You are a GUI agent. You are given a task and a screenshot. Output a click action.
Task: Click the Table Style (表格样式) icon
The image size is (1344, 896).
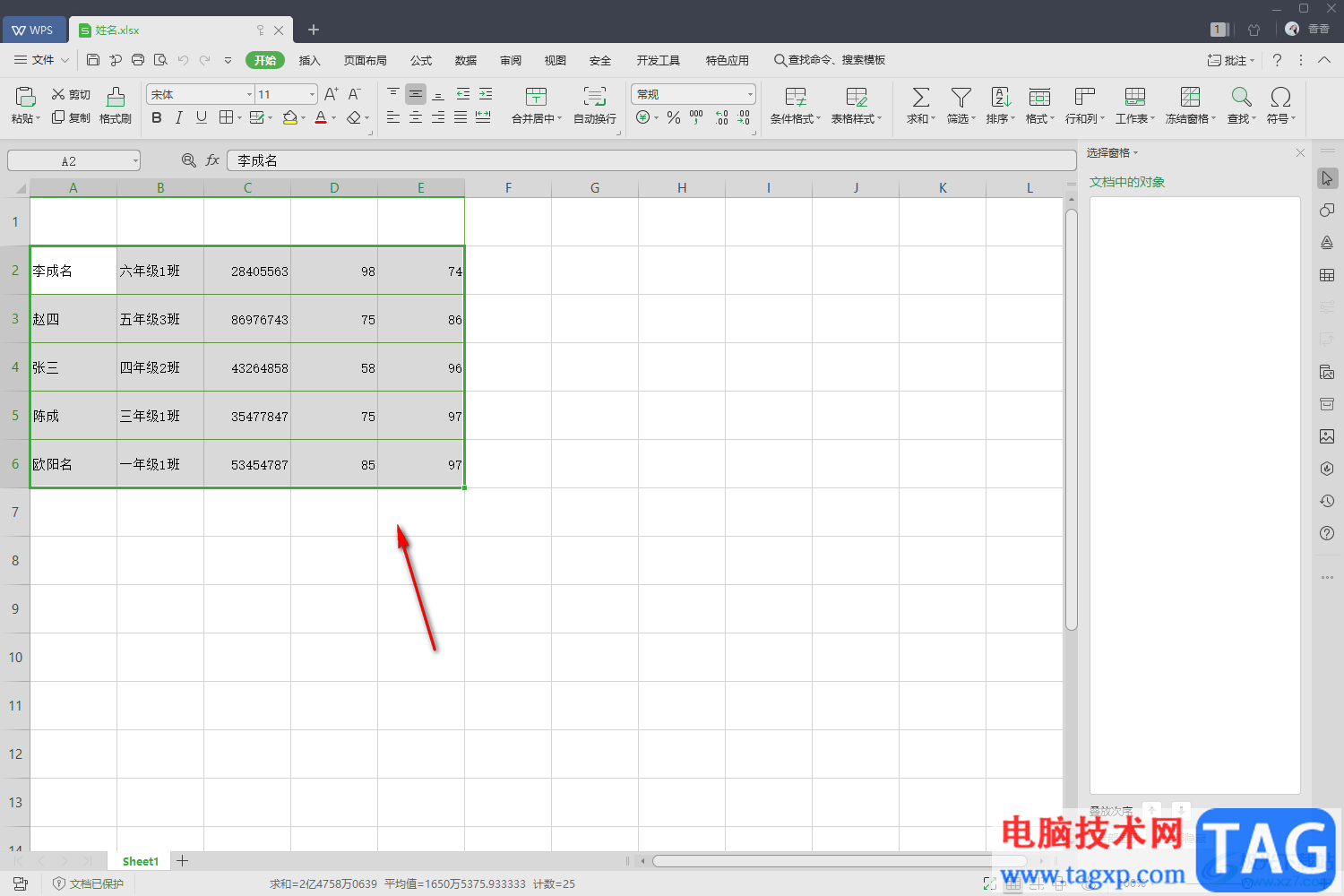coord(857,97)
